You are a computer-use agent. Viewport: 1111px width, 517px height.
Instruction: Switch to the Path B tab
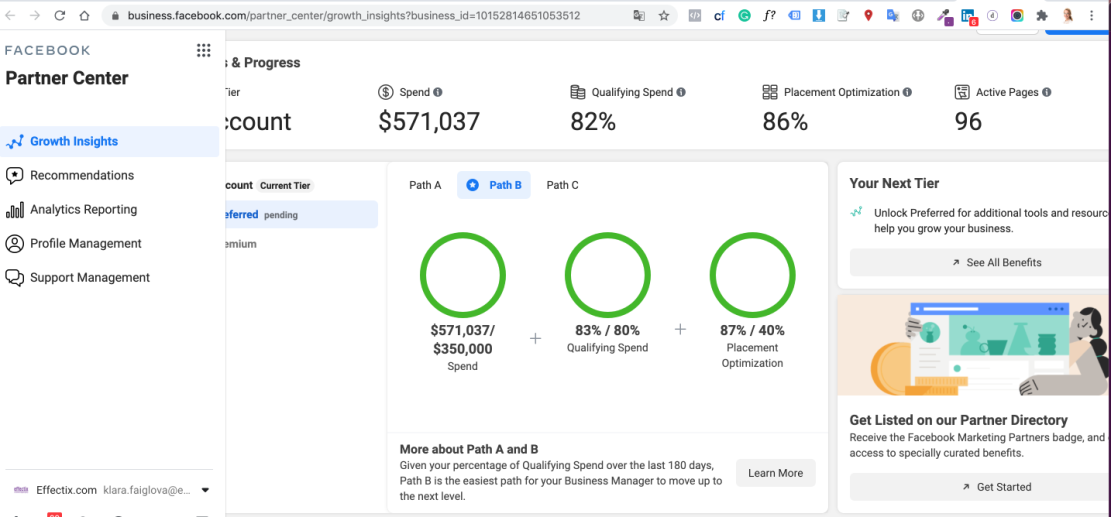point(494,185)
